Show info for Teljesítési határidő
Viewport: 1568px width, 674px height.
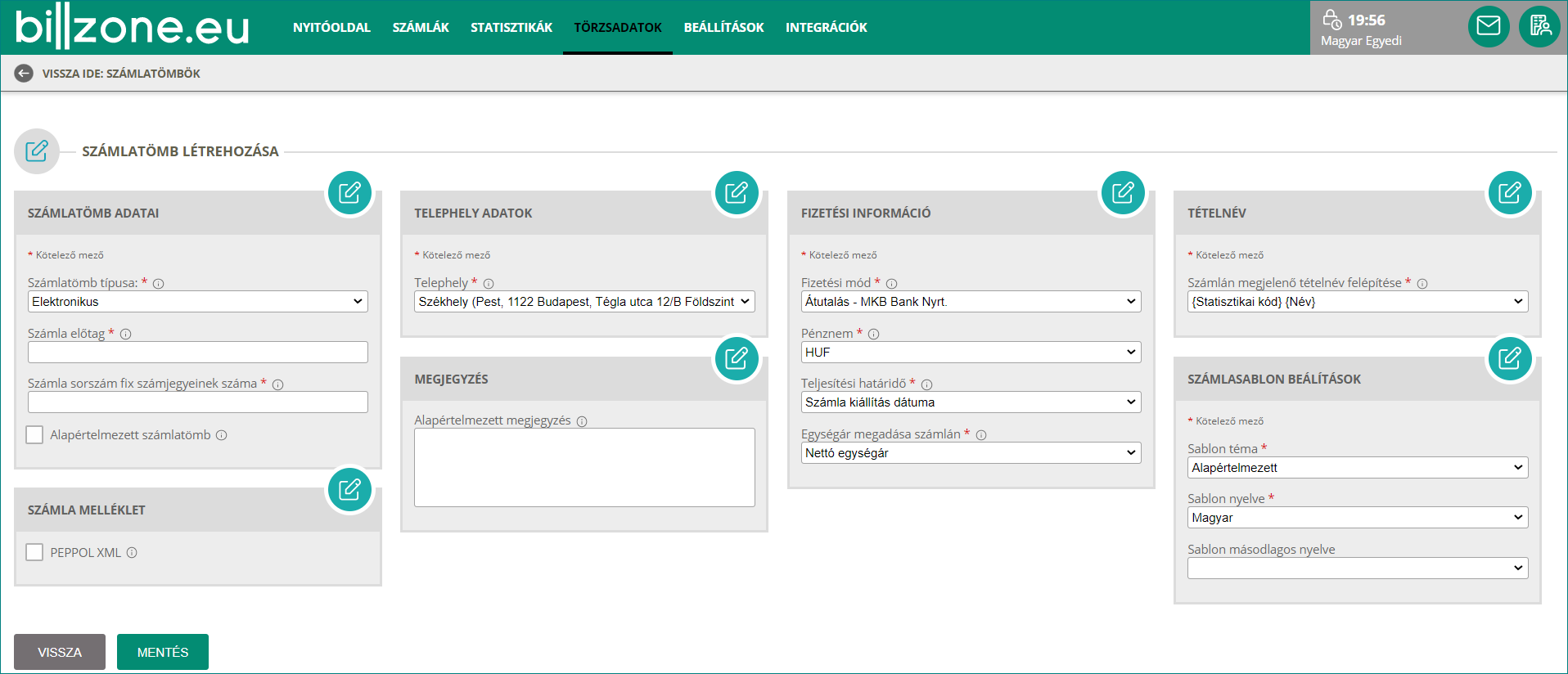coord(927,384)
